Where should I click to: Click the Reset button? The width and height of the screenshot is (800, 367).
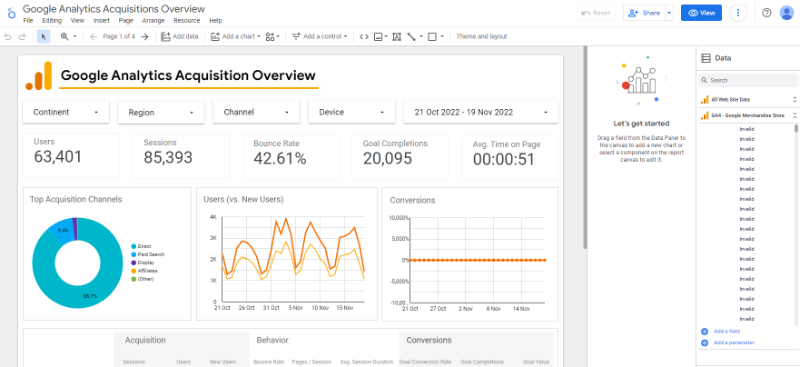point(596,13)
